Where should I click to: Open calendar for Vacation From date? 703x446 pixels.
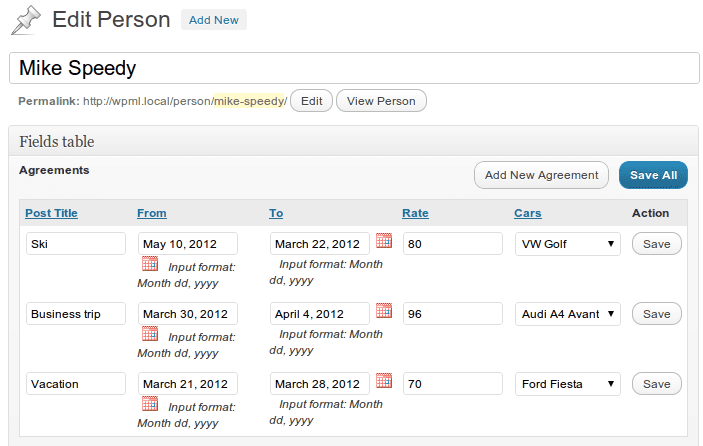(150, 403)
